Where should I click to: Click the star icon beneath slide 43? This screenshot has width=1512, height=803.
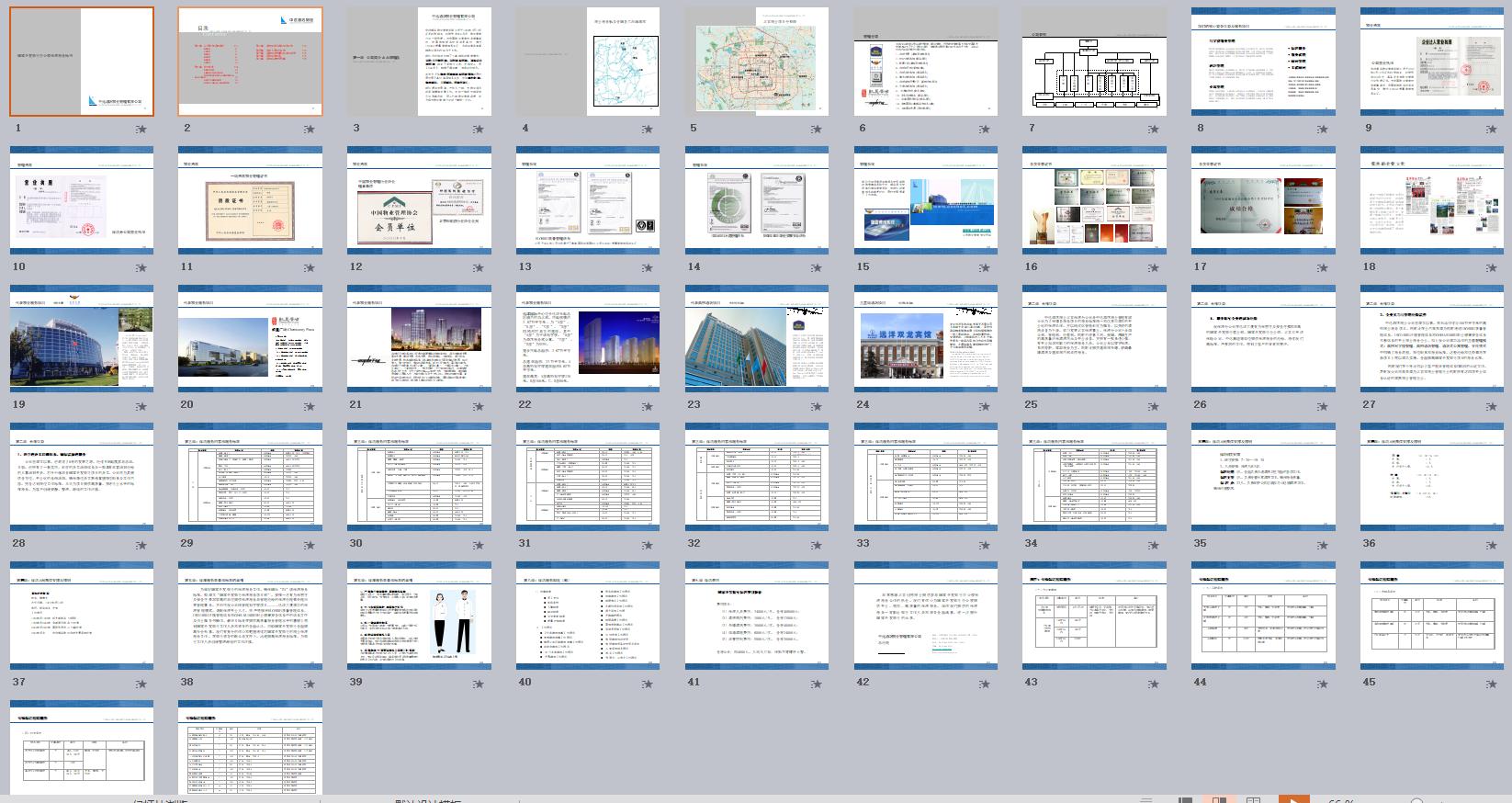pyautogui.click(x=1155, y=684)
